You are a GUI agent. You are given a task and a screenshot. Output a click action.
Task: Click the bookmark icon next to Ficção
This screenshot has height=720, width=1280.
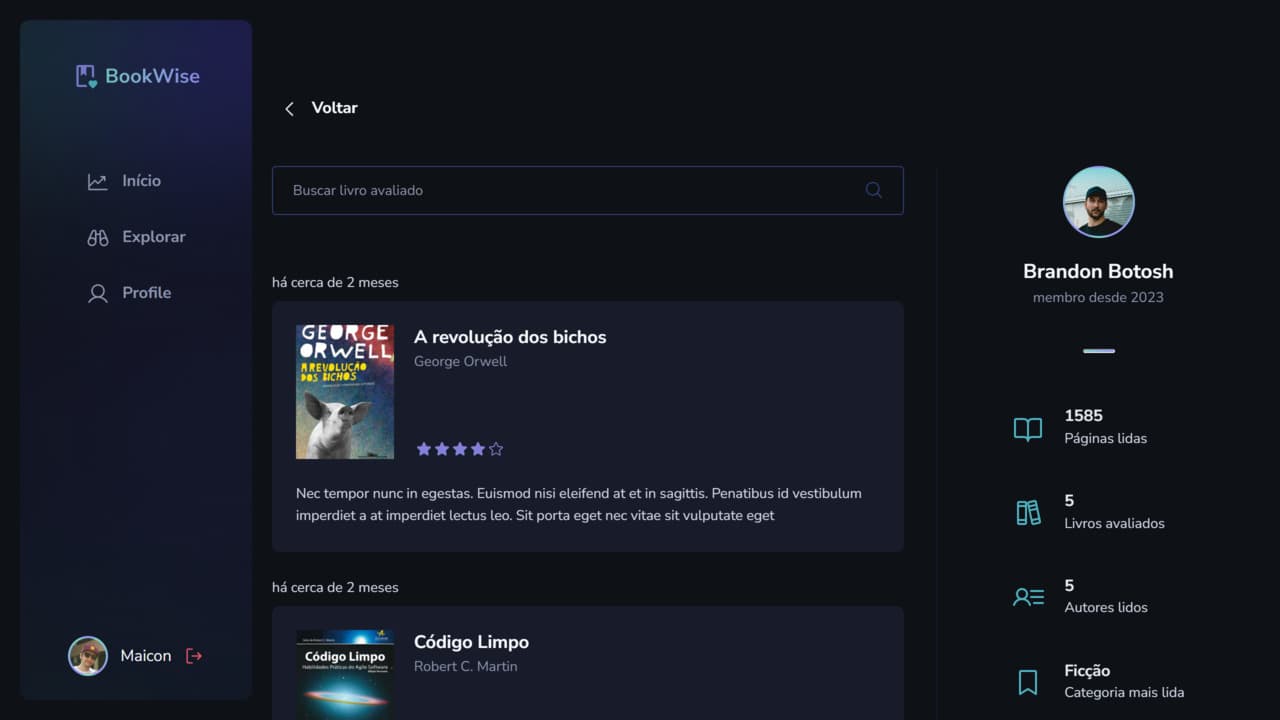1027,682
